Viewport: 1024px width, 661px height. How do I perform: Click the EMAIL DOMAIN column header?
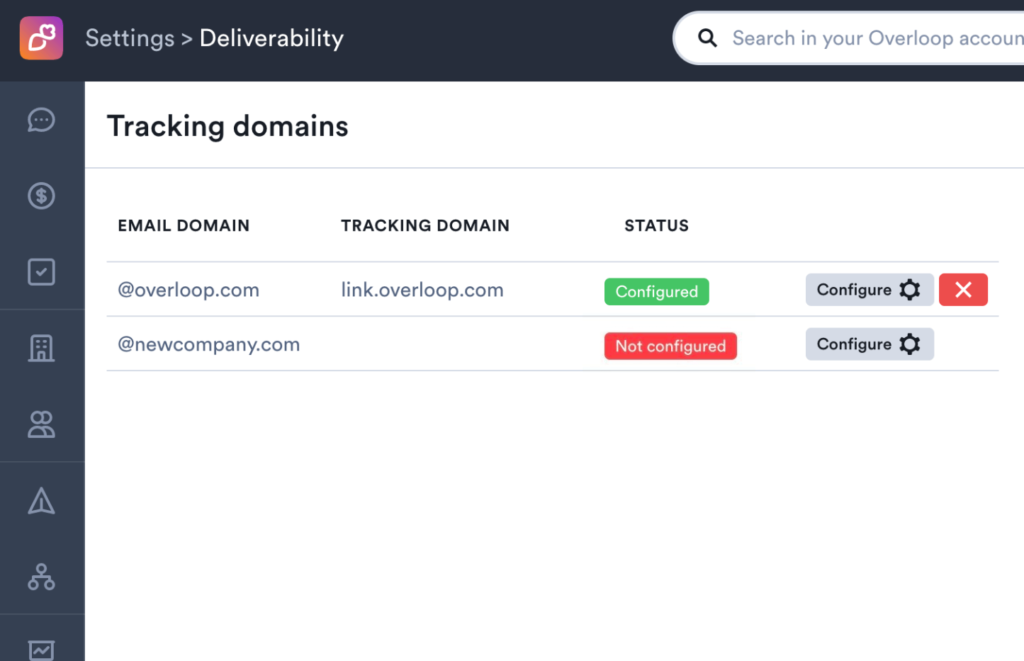click(184, 225)
